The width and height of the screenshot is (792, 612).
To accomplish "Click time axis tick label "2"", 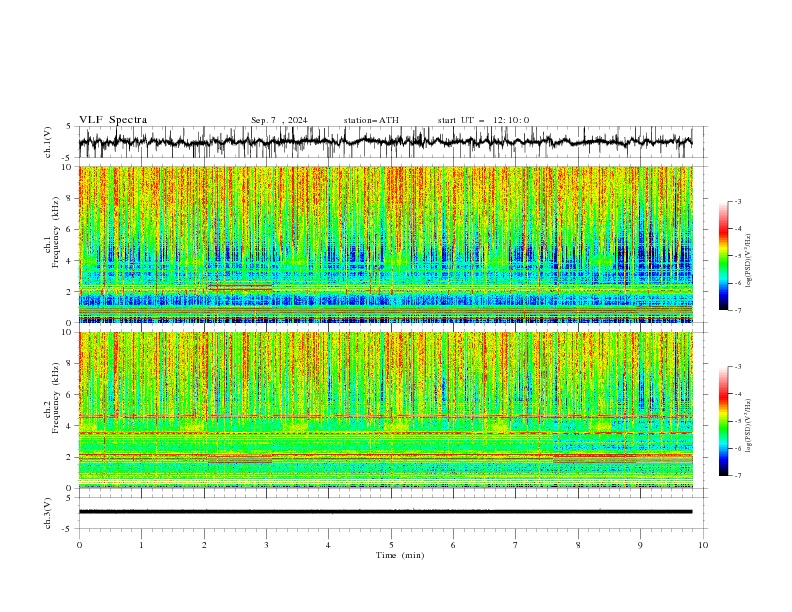I will point(204,545).
